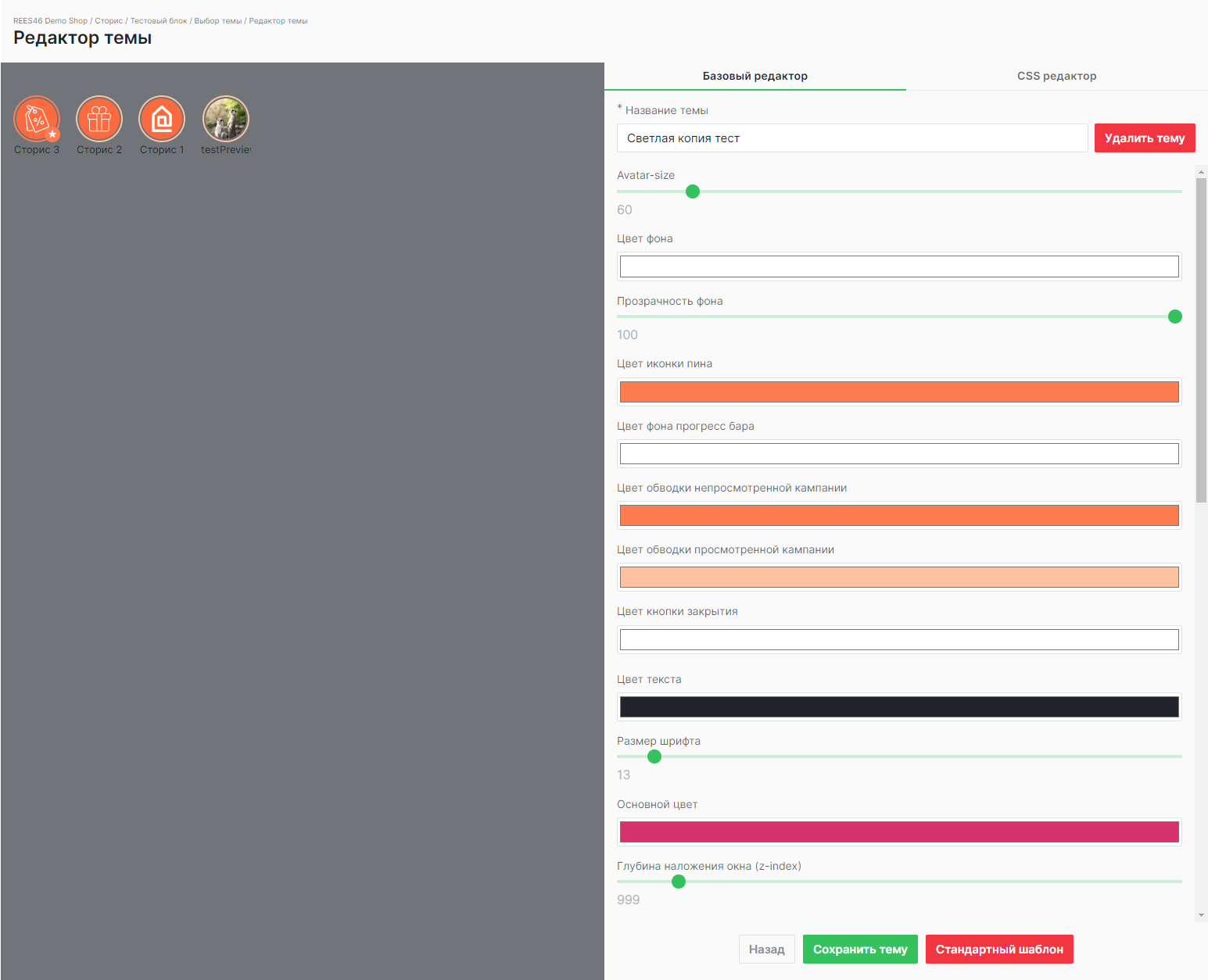Viewport: 1208px width, 980px height.
Task: Reset with the Стандартный шаблон button
Action: [x=998, y=950]
